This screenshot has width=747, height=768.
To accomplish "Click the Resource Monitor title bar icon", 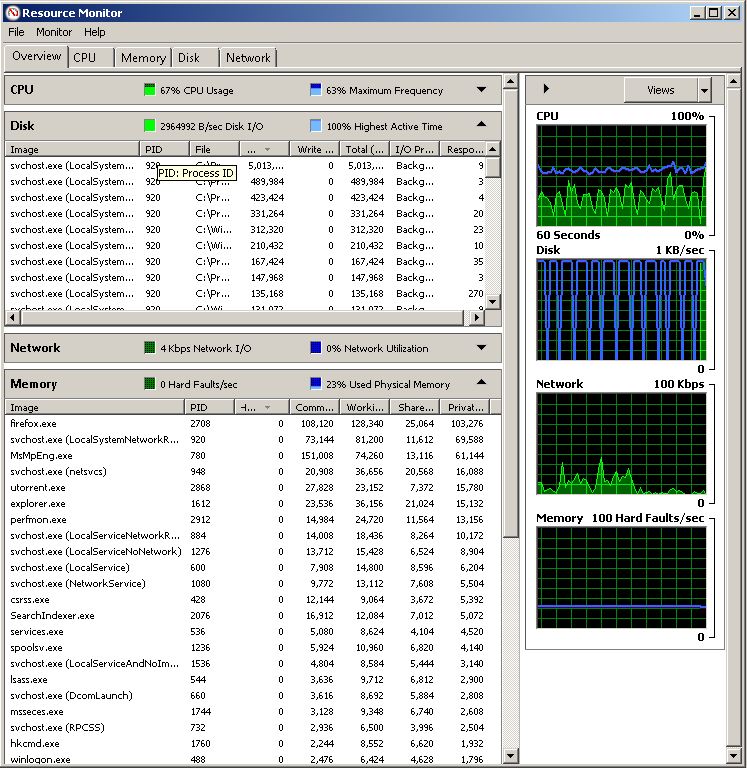I will point(12,12).
